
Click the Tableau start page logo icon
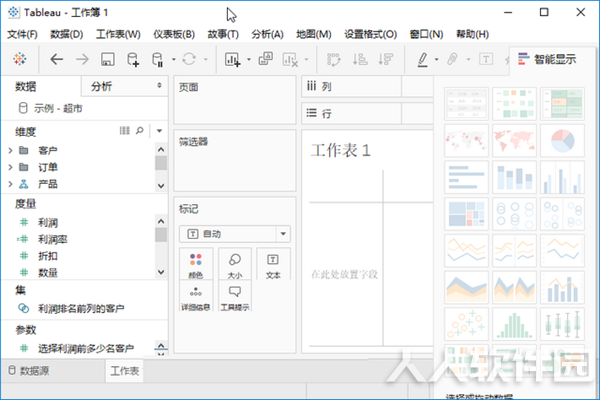[20, 59]
